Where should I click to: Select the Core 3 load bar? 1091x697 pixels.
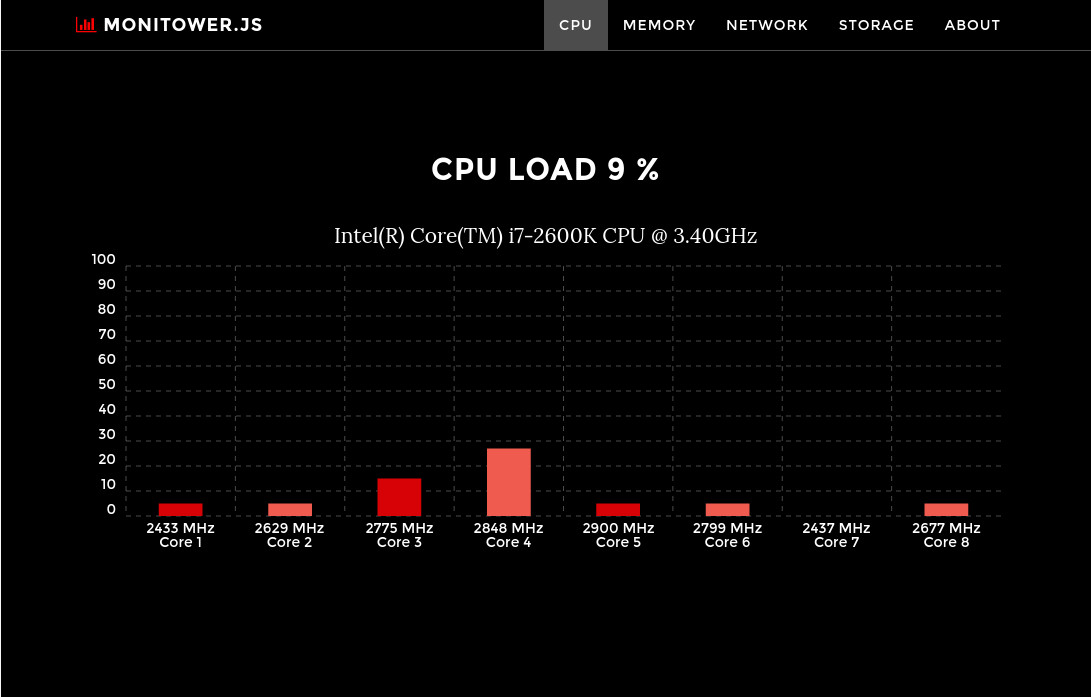pos(399,497)
